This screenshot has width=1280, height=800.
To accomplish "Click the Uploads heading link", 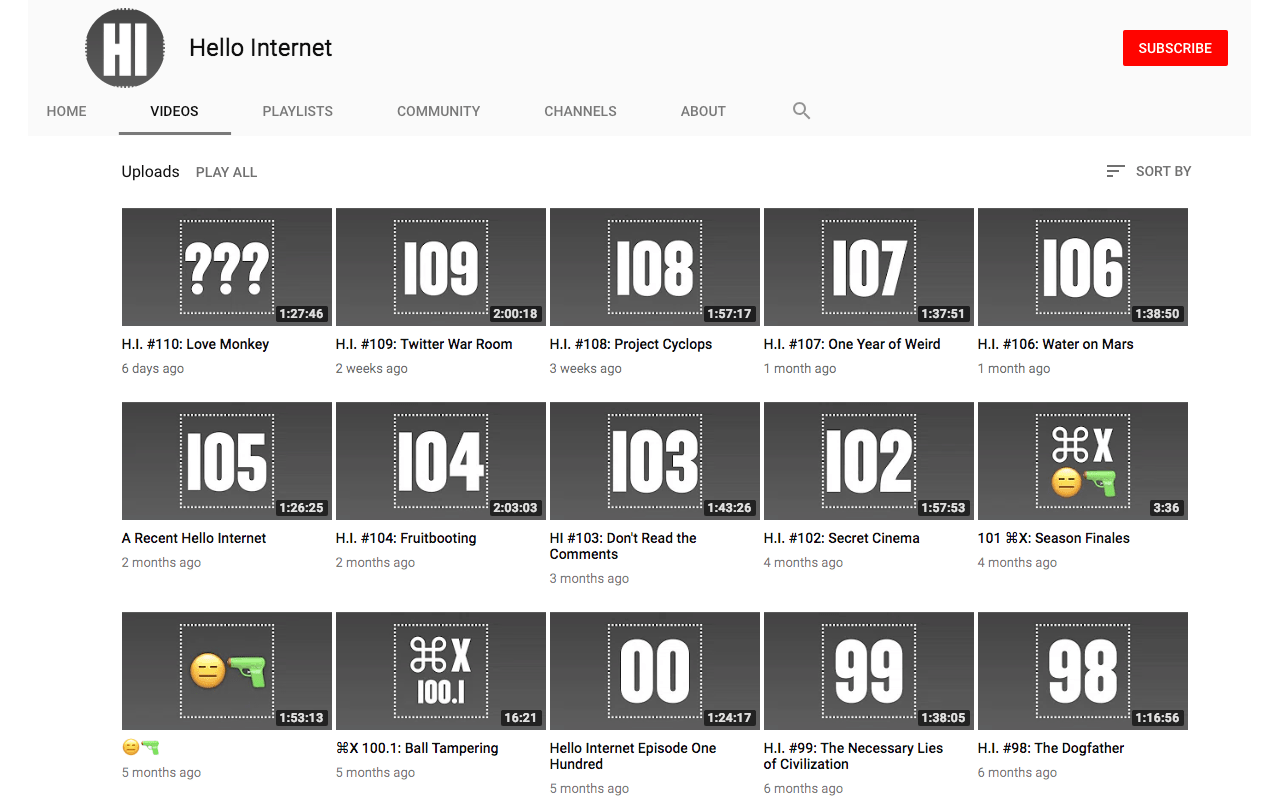I will (x=151, y=172).
